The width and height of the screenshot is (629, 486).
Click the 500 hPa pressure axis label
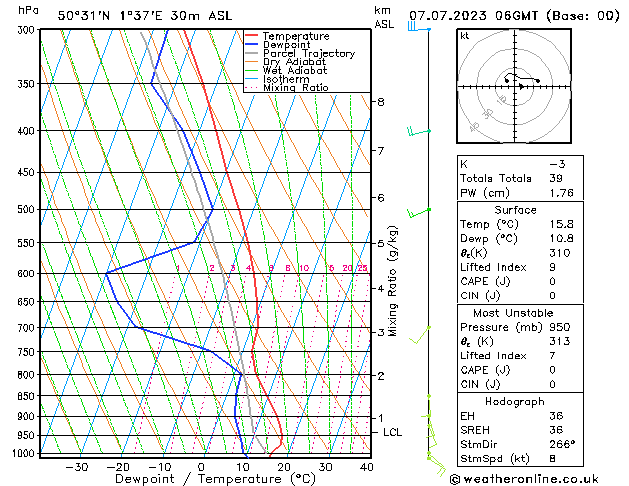(26, 209)
